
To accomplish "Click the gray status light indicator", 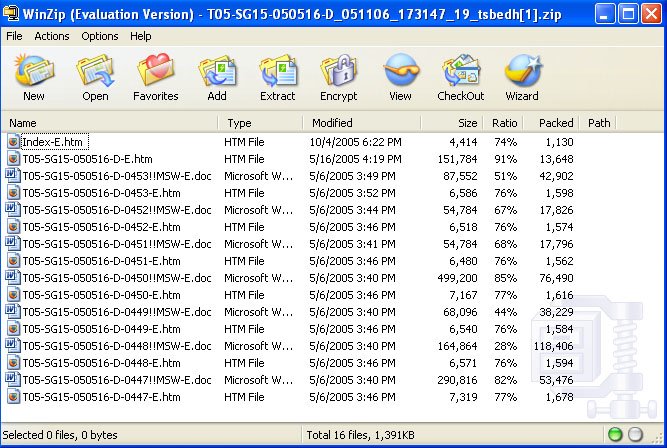I will pos(635,434).
